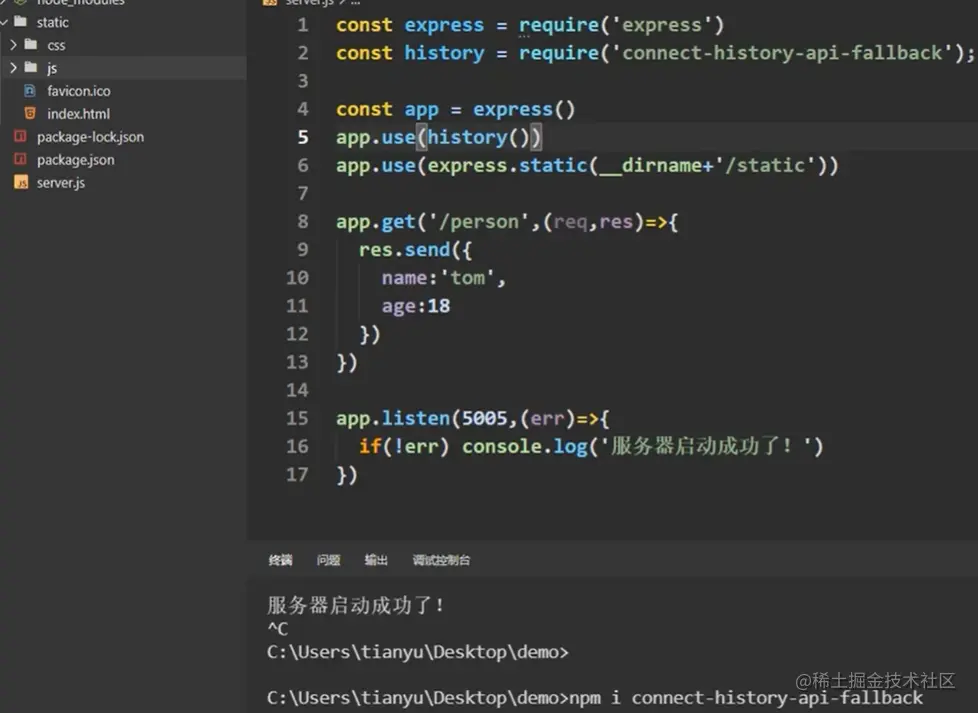This screenshot has height=713, width=978.
Task: Open favicon.ico in the explorer
Action: (79, 91)
